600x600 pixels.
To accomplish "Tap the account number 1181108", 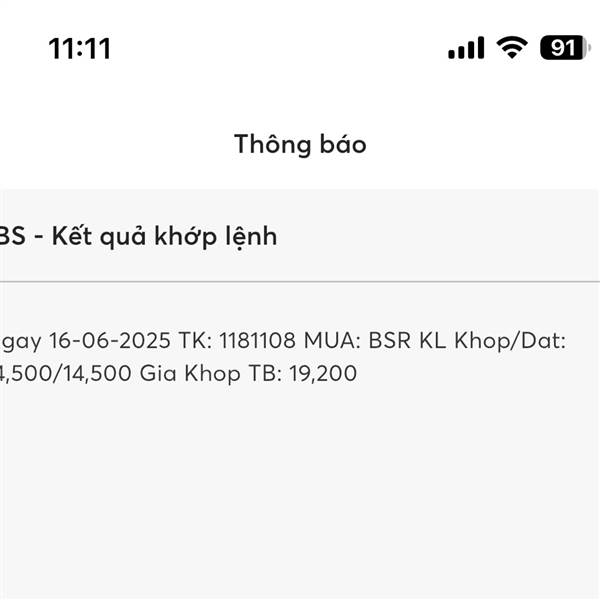I will coord(258,340).
